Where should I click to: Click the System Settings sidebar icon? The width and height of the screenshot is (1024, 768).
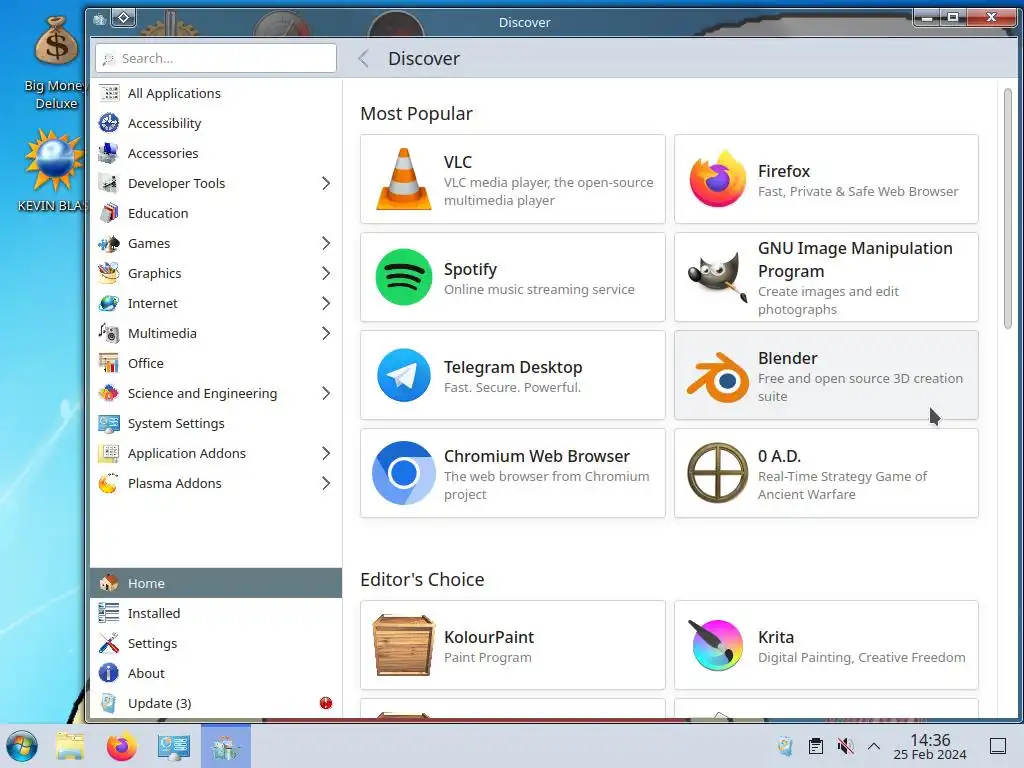108,423
